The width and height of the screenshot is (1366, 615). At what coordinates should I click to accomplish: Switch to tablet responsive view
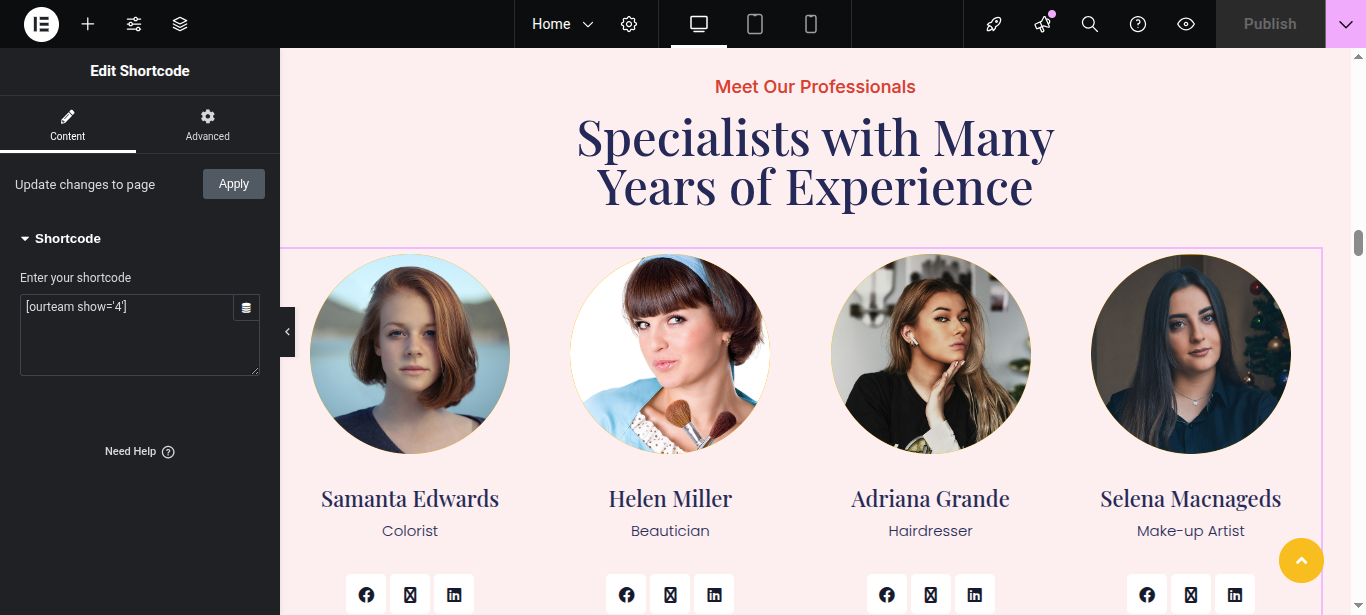755,24
